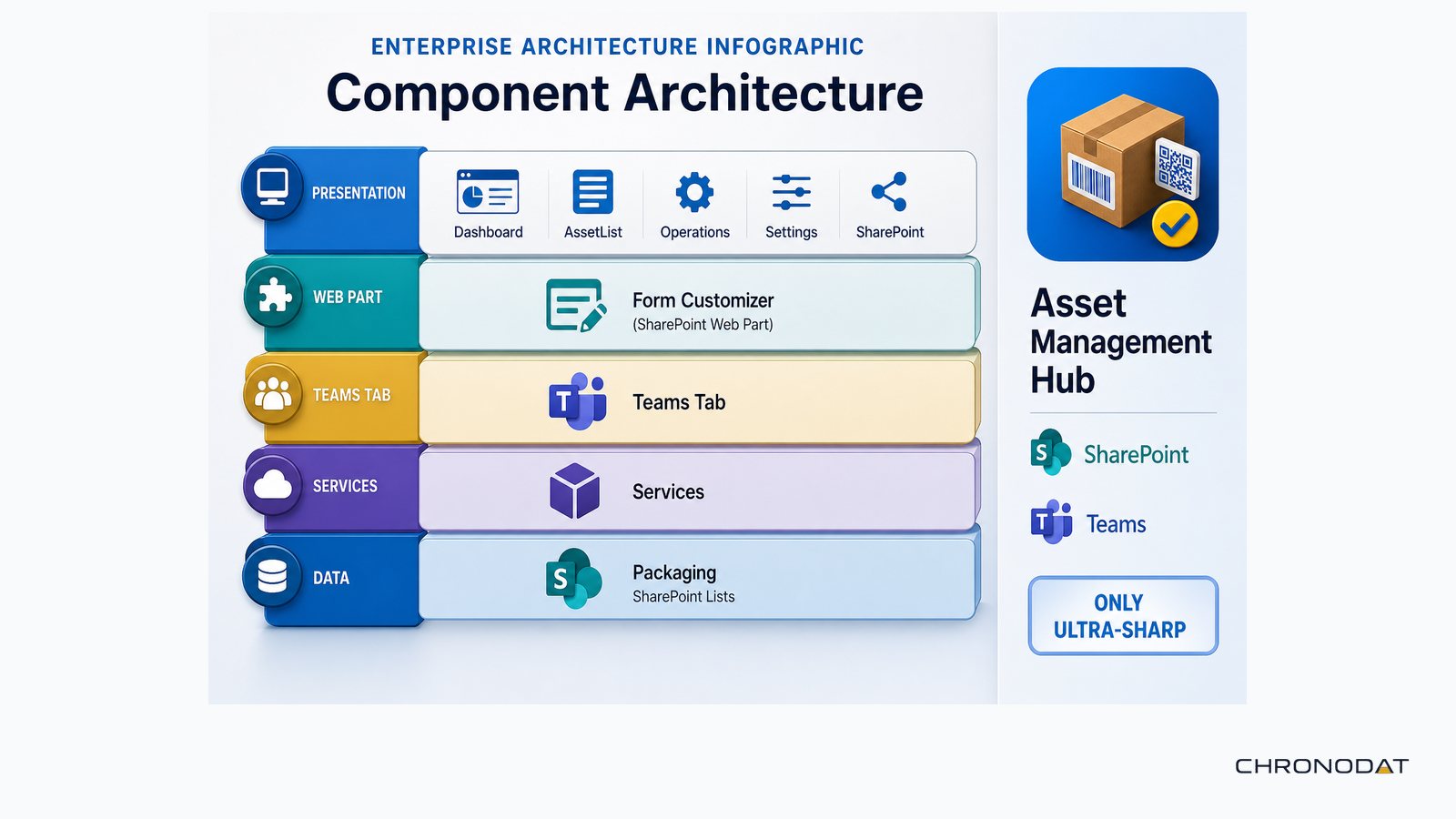Click the ONLY ULTRA-SHARP button
This screenshot has width=1456, height=819.
[1123, 616]
